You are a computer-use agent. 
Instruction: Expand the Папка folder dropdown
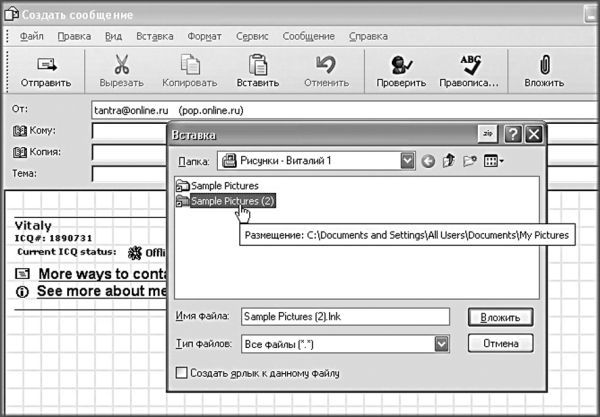coord(407,161)
